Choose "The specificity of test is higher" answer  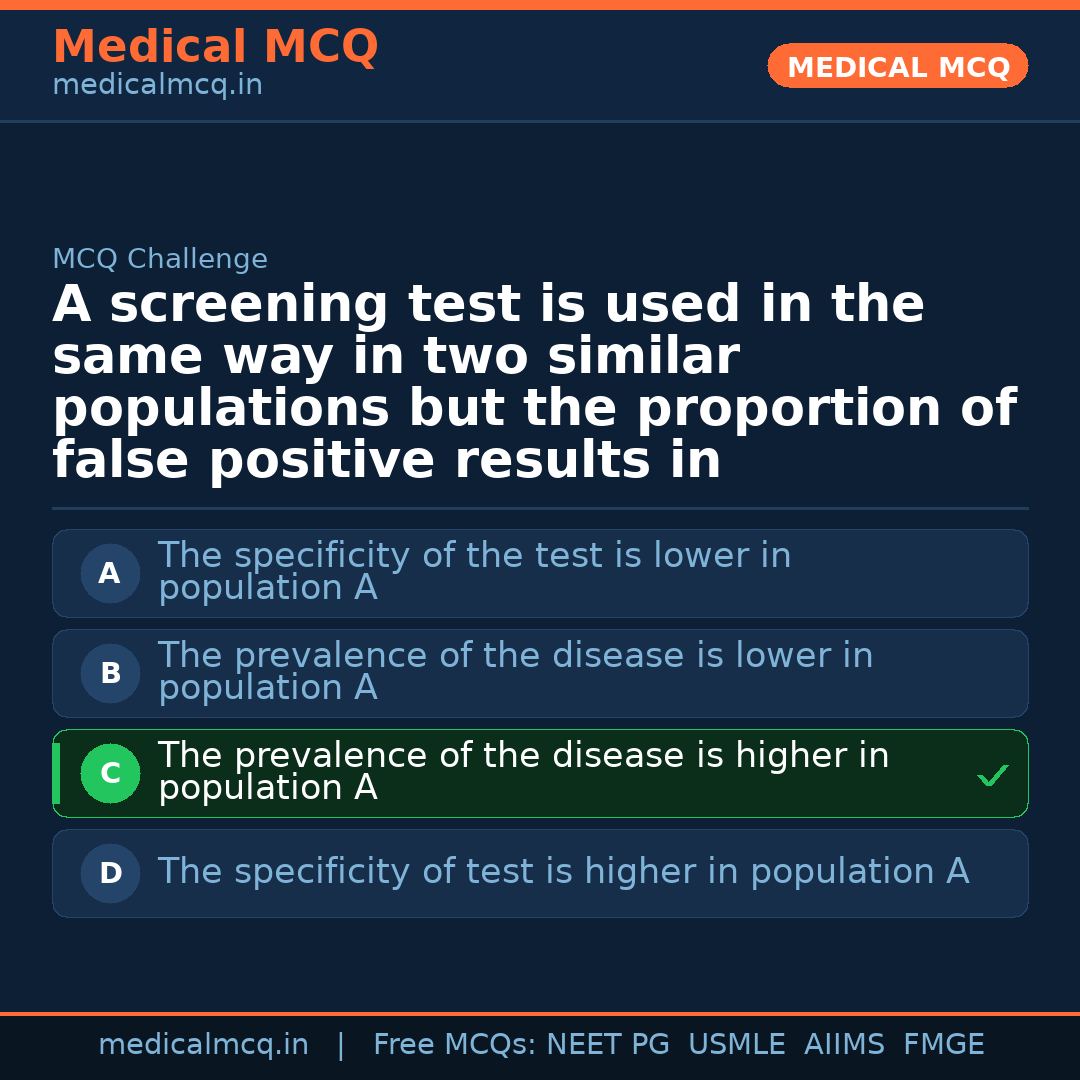coord(563,872)
